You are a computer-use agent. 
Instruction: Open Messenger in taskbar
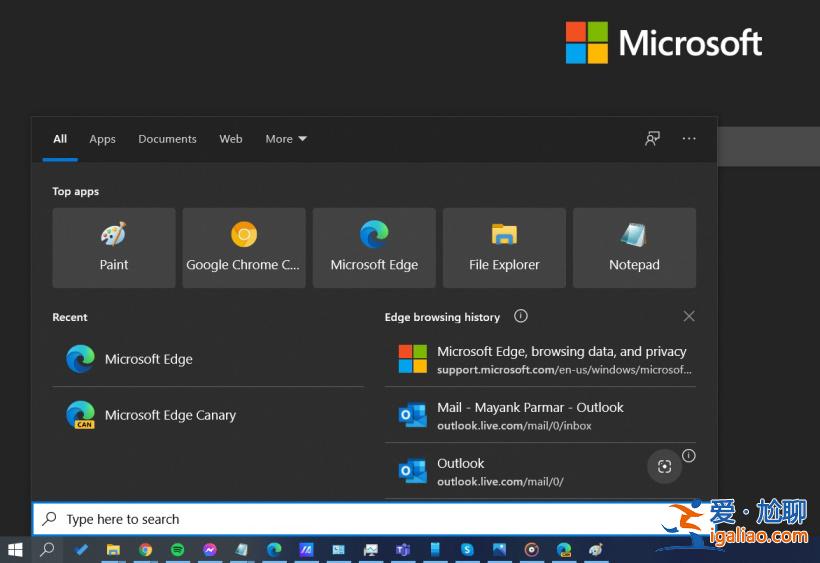coord(210,549)
